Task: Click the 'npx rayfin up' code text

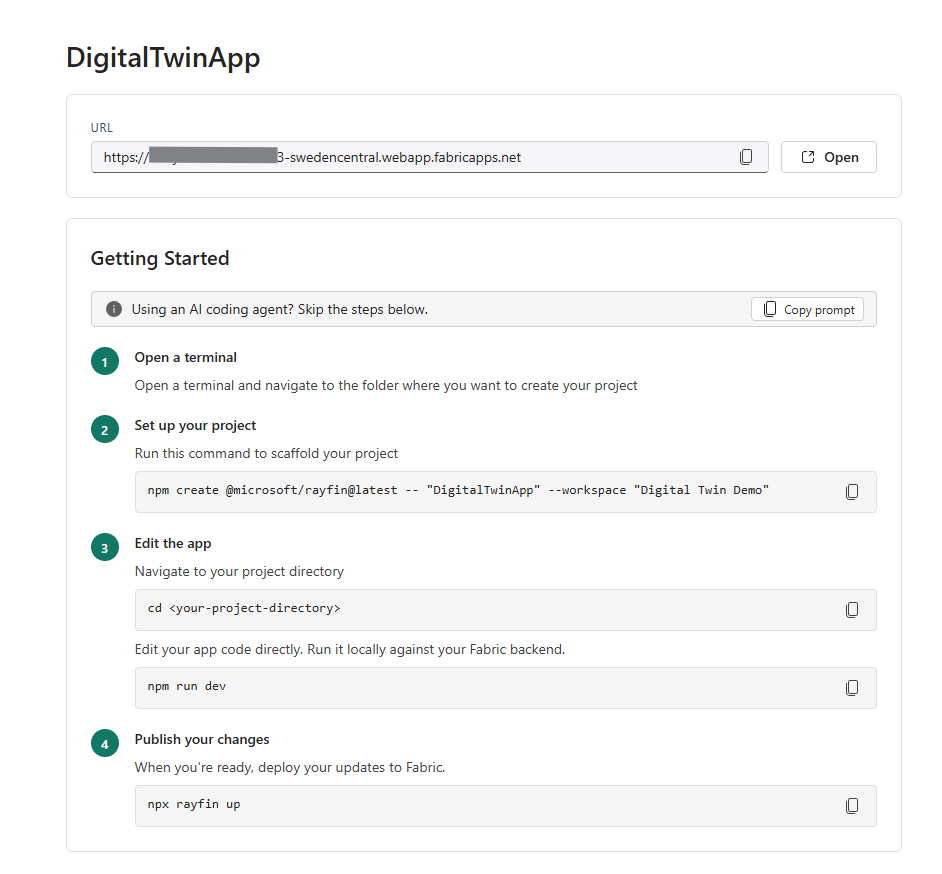Action: (194, 804)
